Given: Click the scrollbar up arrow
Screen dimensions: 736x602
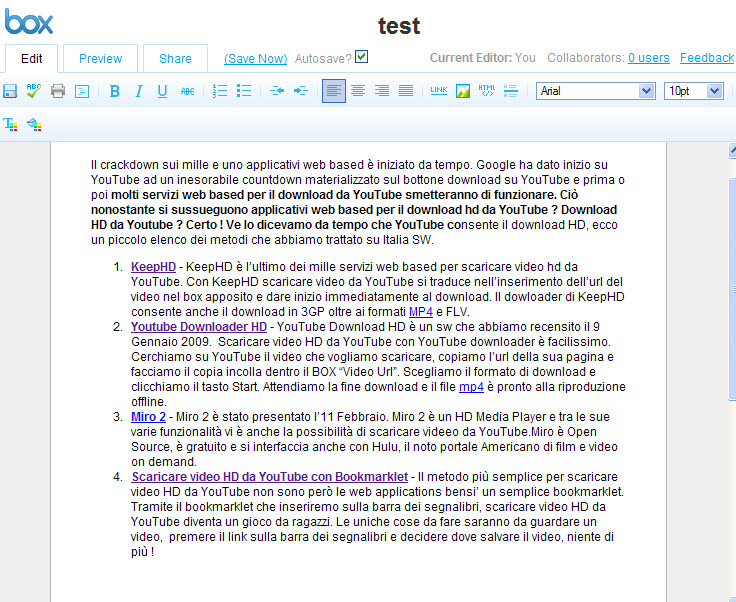Looking at the screenshot, I should pos(732,151).
